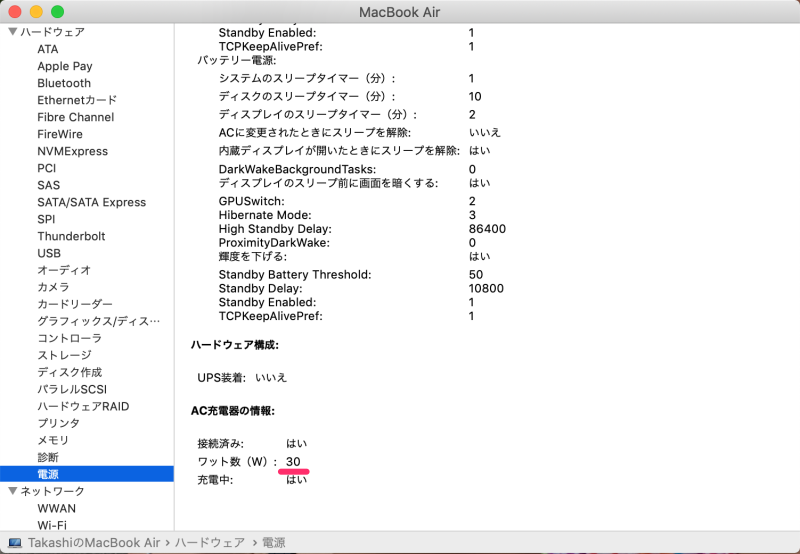Select the highlighted 電源 entry
Image resolution: width=800 pixels, height=554 pixels.
(x=87, y=474)
